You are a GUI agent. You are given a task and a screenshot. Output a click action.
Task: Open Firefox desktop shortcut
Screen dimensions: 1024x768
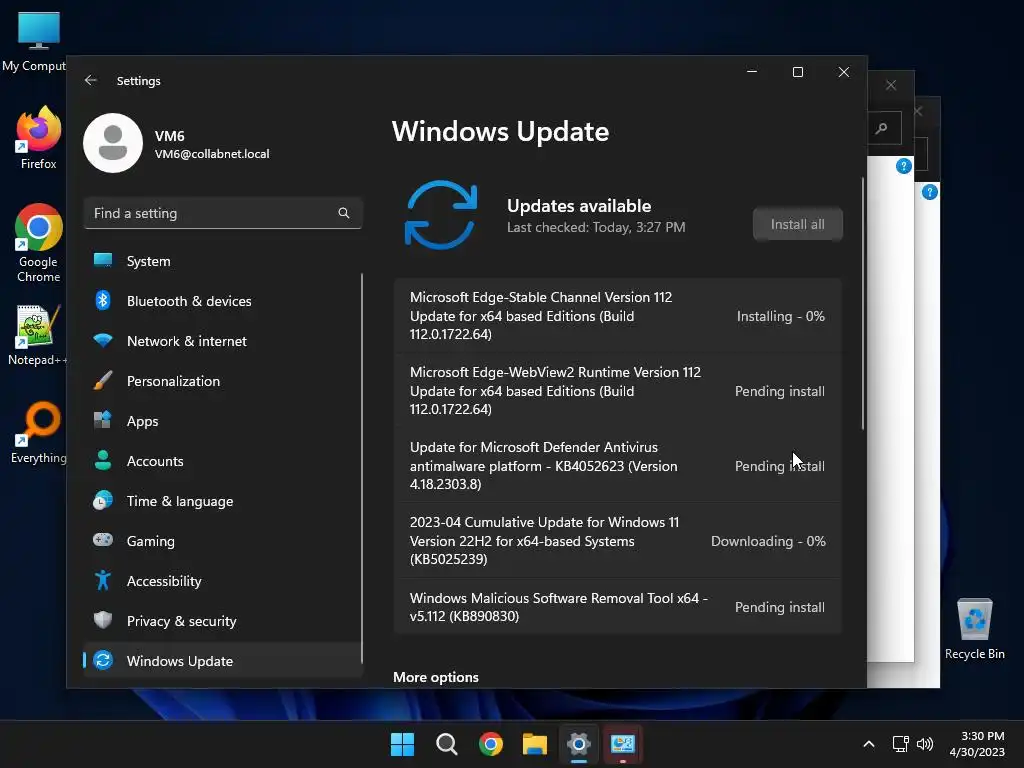[38, 139]
